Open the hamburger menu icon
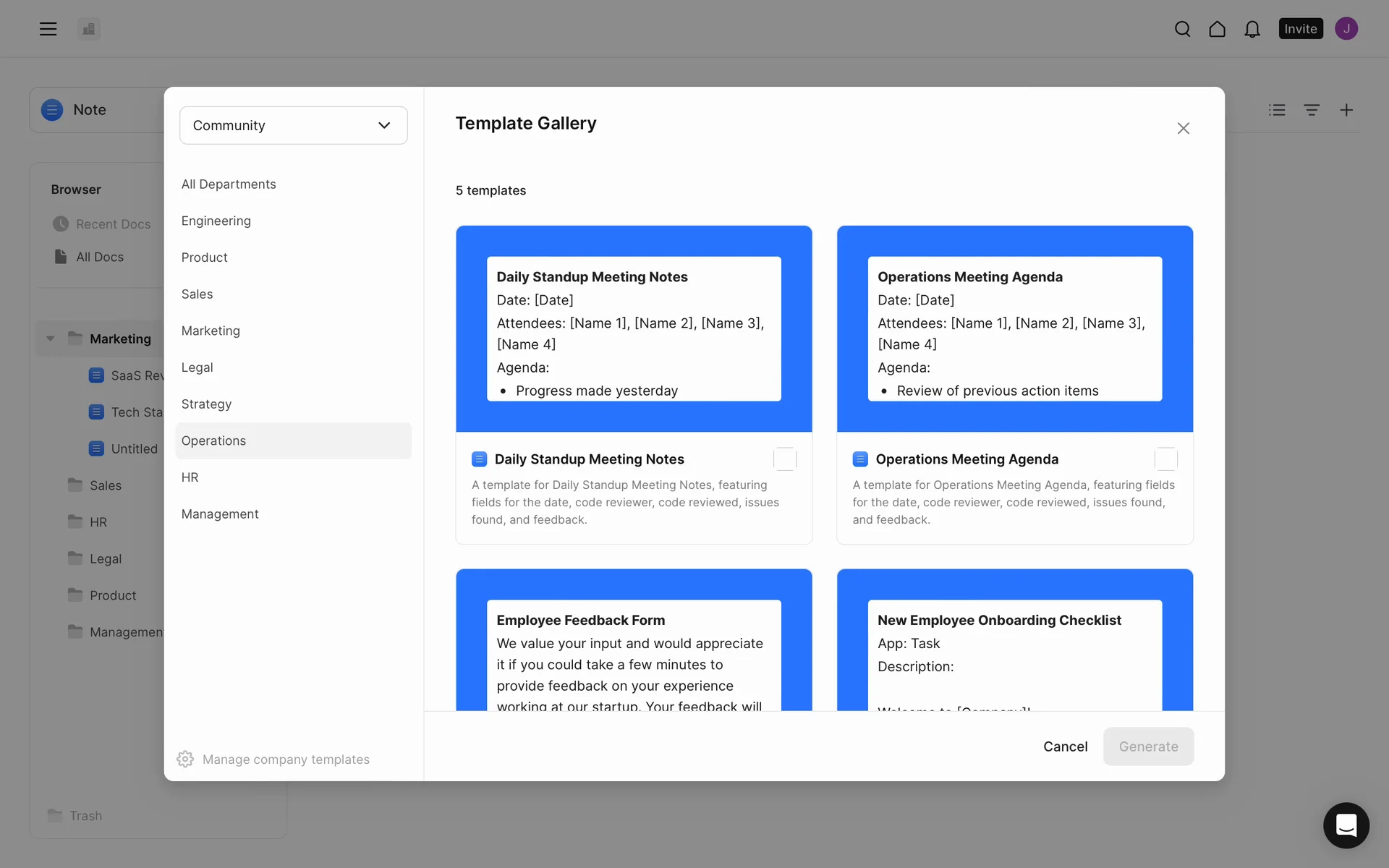The height and width of the screenshot is (868, 1389). [x=48, y=29]
